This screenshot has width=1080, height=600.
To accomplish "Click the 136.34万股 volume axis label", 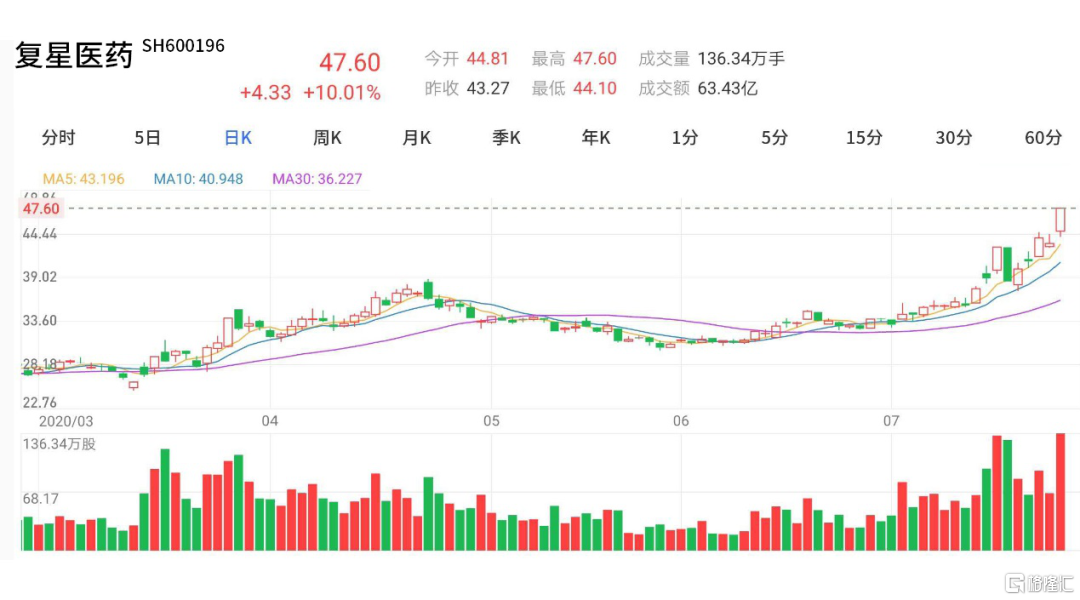I will click(59, 444).
